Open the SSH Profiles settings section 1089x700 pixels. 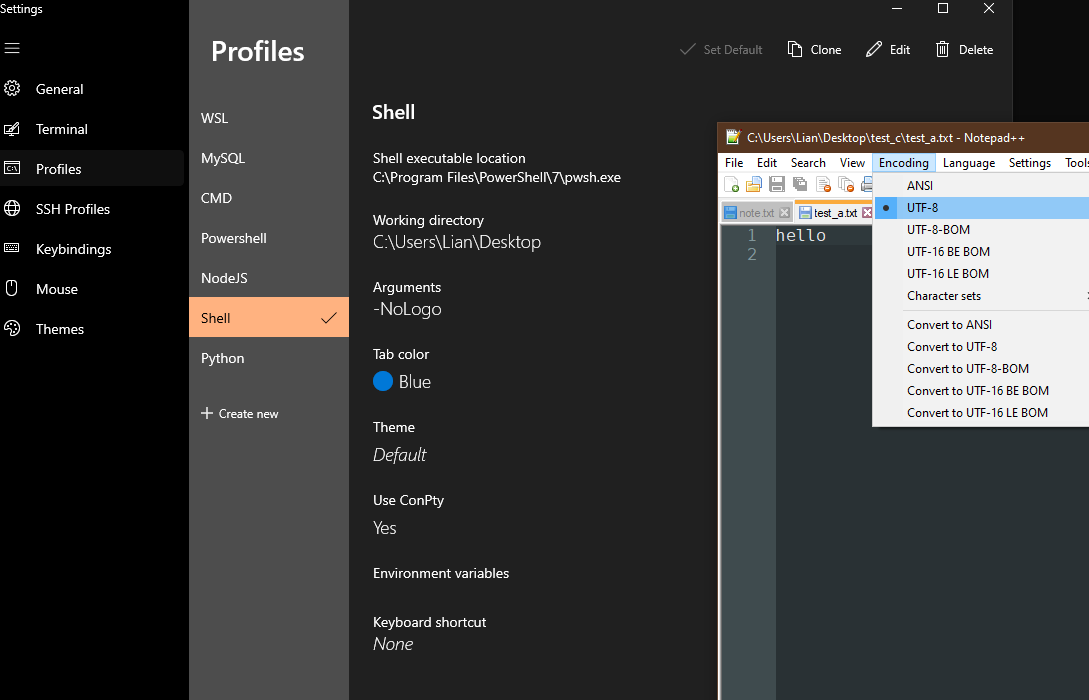(x=72, y=209)
